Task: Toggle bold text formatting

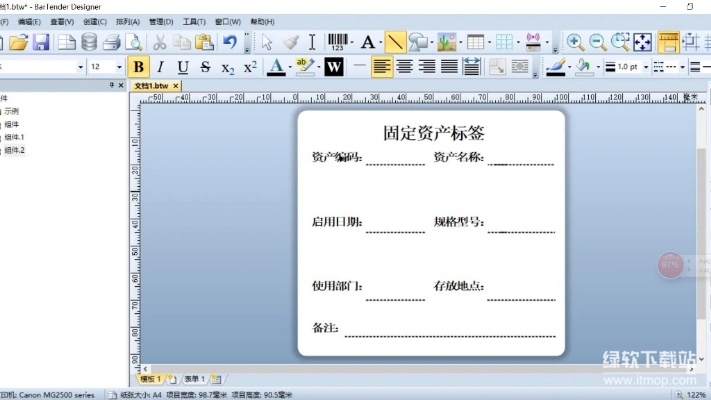Action: [138, 67]
